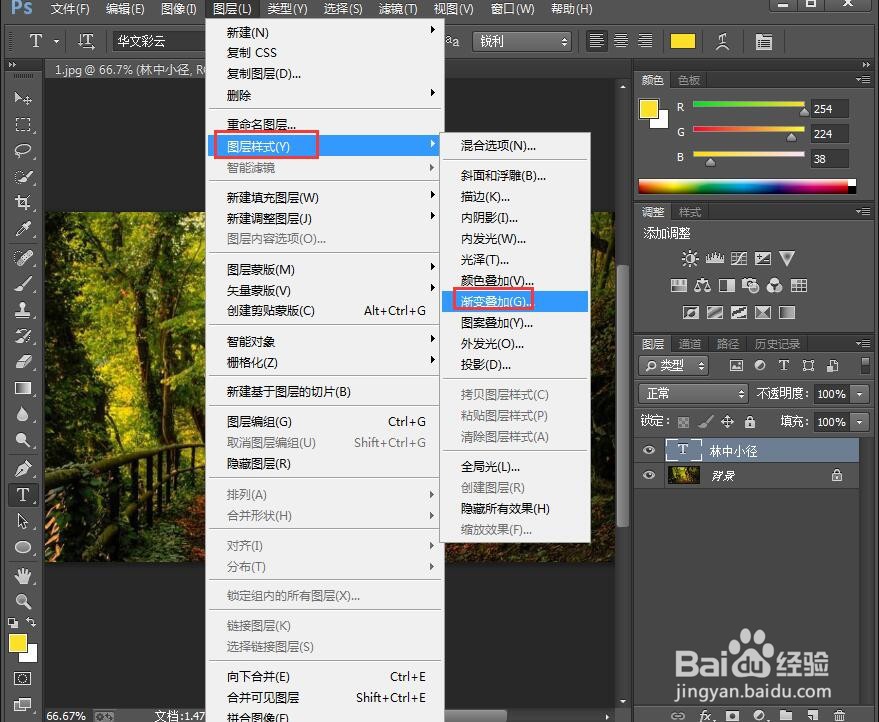879x722 pixels.
Task: Switch to the 历史记录 tab
Action: (777, 344)
